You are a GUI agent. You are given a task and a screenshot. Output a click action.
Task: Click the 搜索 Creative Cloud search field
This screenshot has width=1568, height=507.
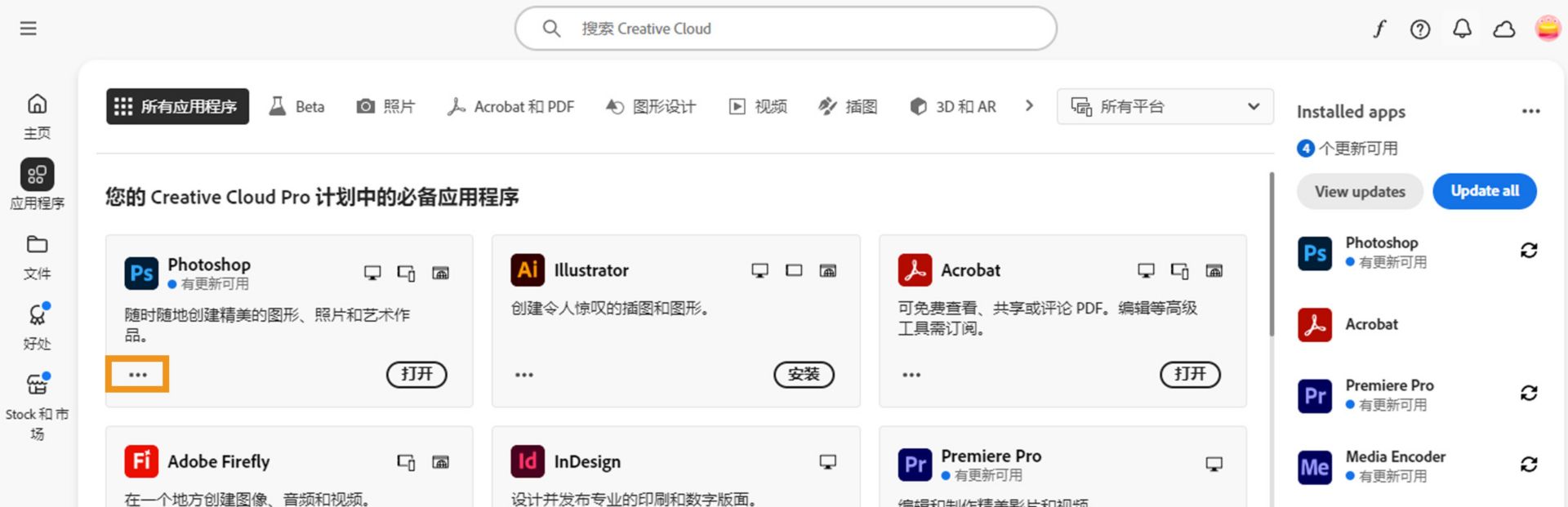pos(786,29)
